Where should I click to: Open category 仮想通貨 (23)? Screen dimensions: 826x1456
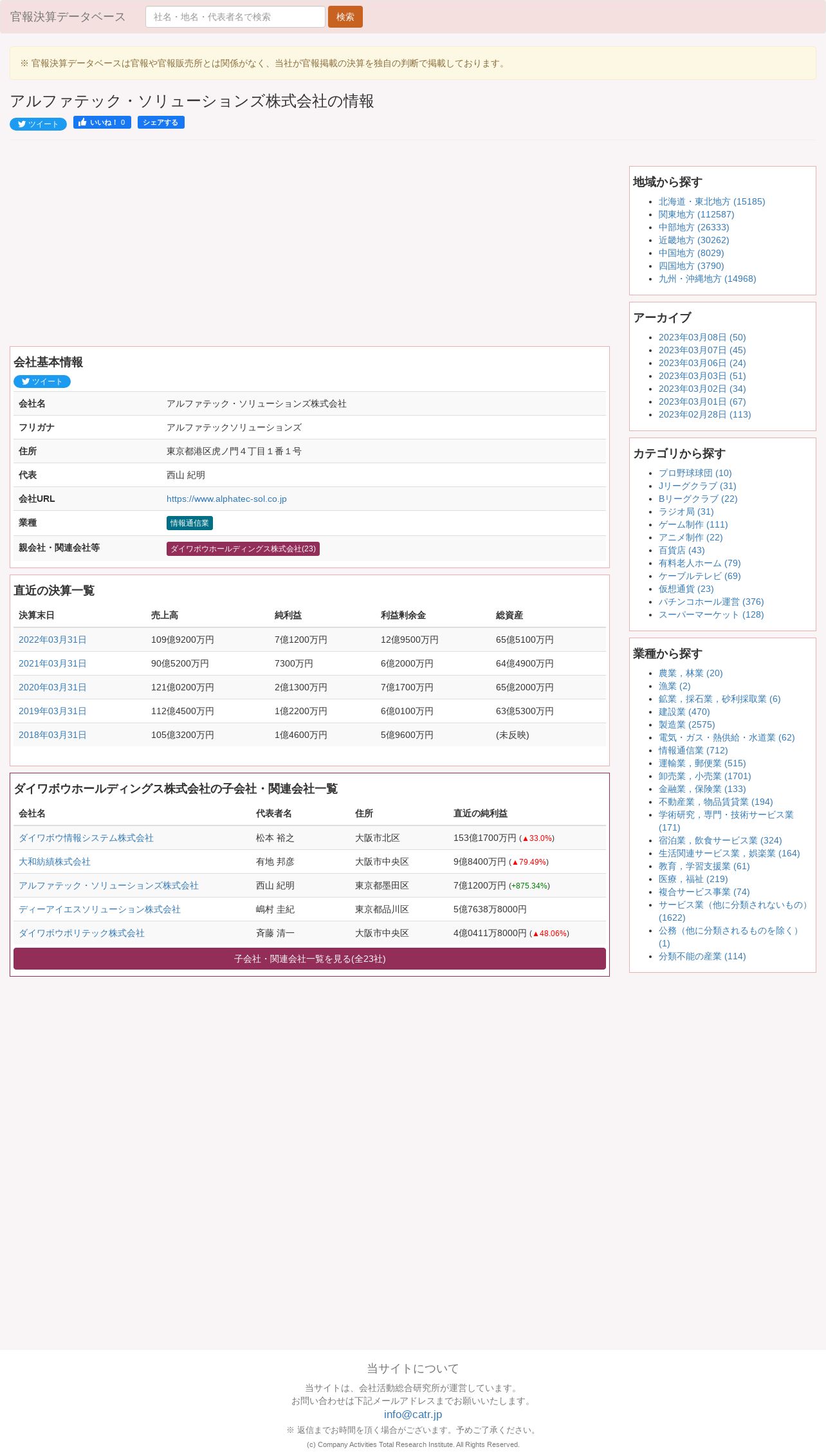[x=686, y=589]
